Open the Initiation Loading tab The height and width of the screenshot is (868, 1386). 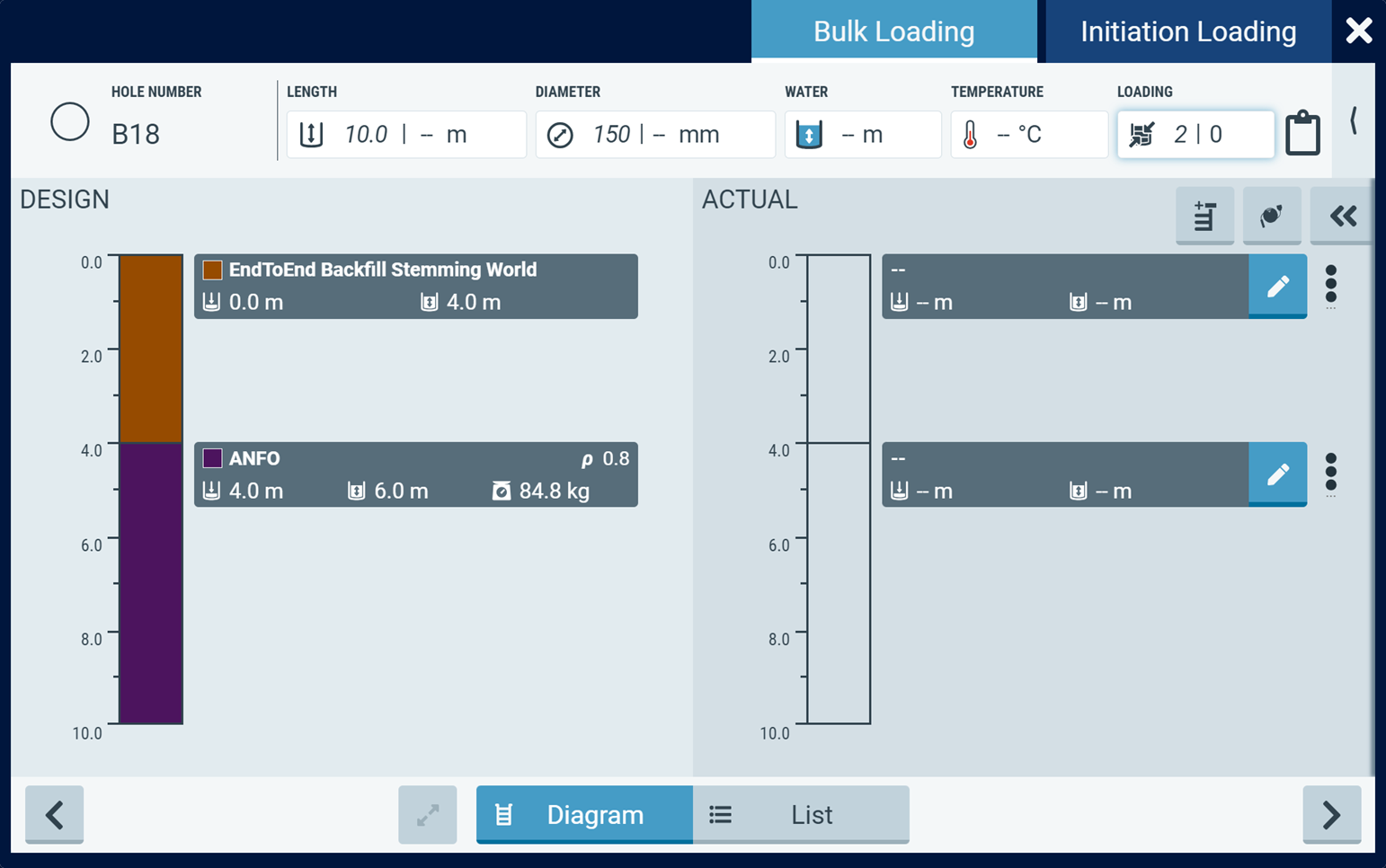(x=1187, y=31)
